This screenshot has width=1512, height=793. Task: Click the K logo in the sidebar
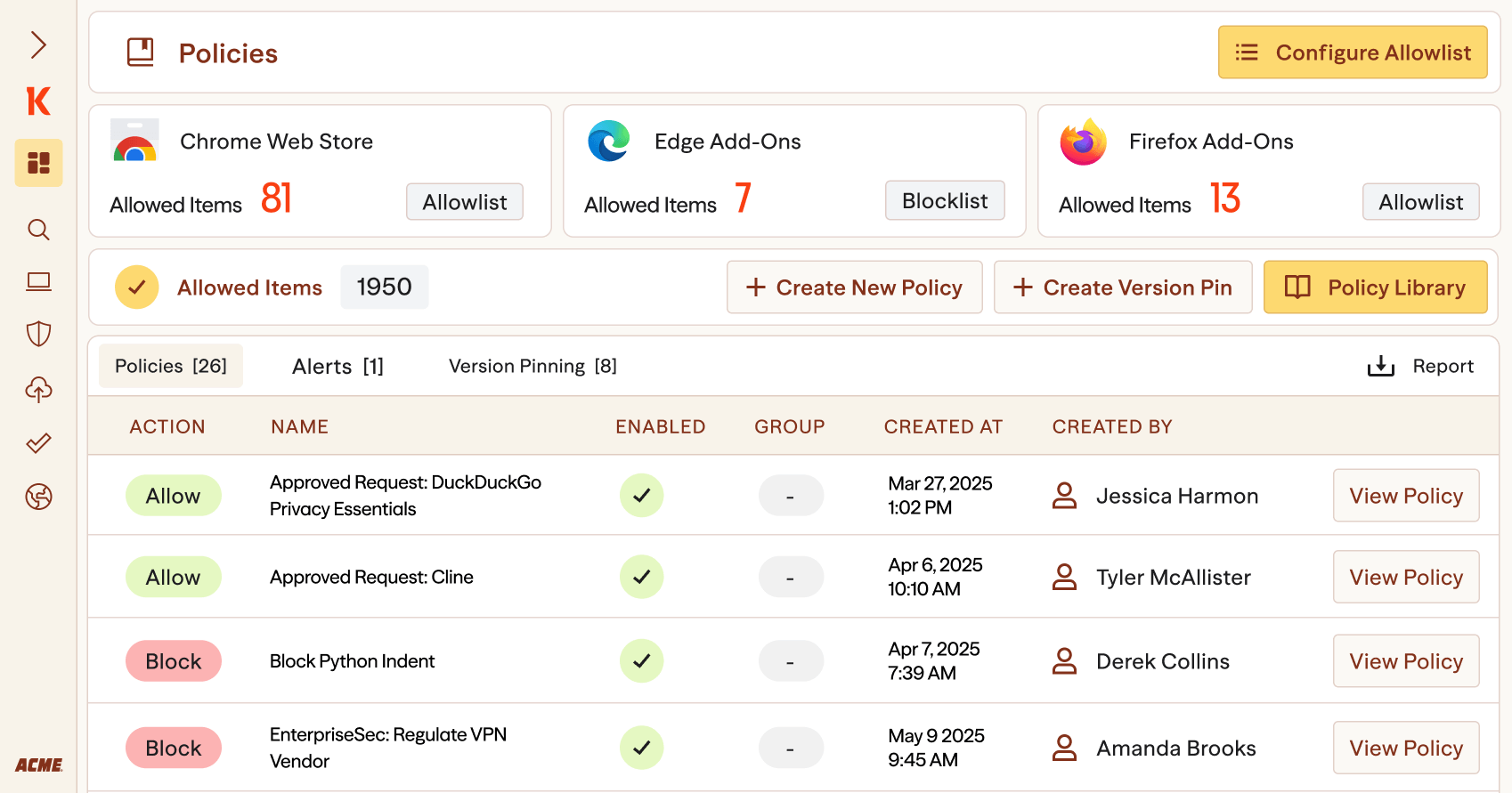coord(38,101)
